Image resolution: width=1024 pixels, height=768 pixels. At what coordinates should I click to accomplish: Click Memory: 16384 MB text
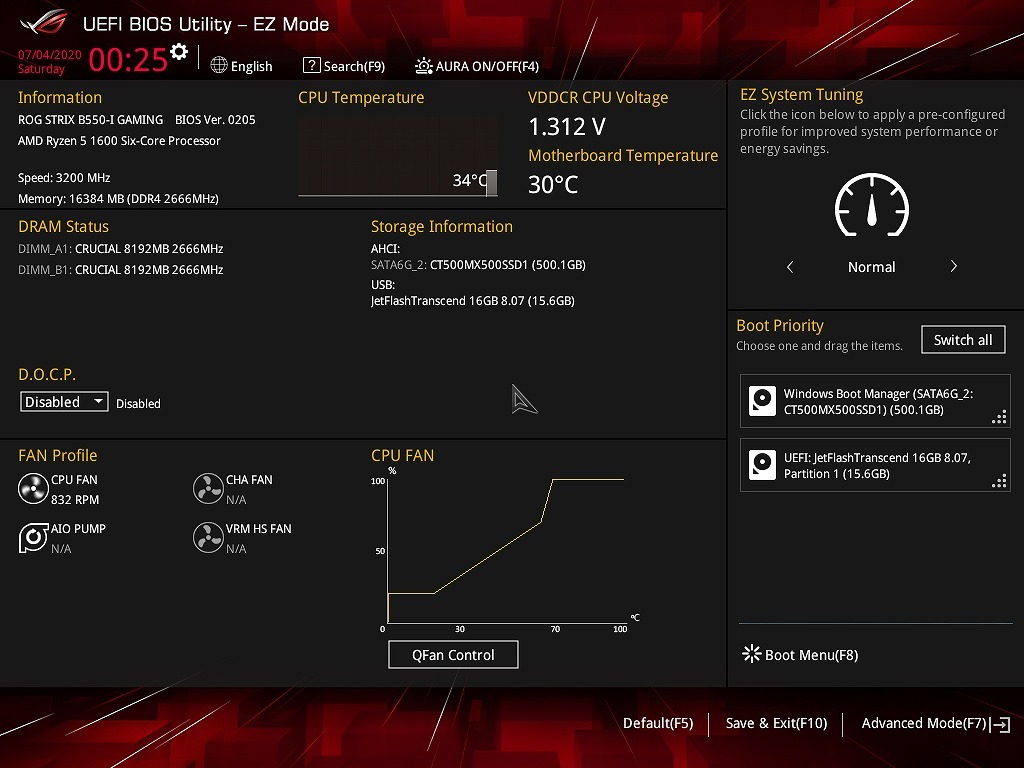point(118,199)
